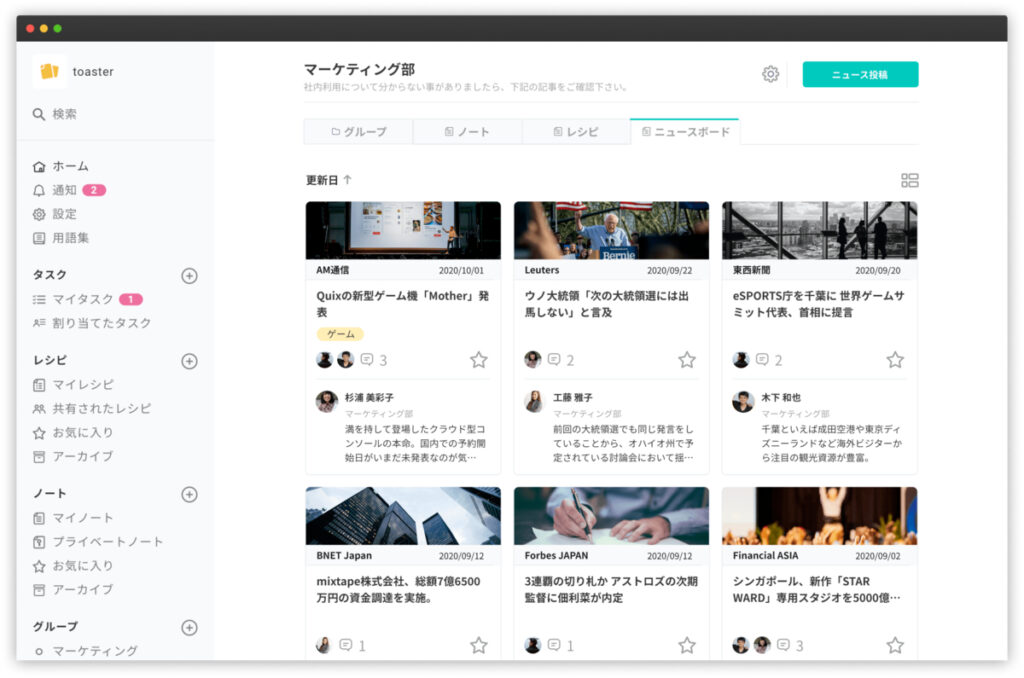Open お気に入り under レシピ section

point(73,432)
